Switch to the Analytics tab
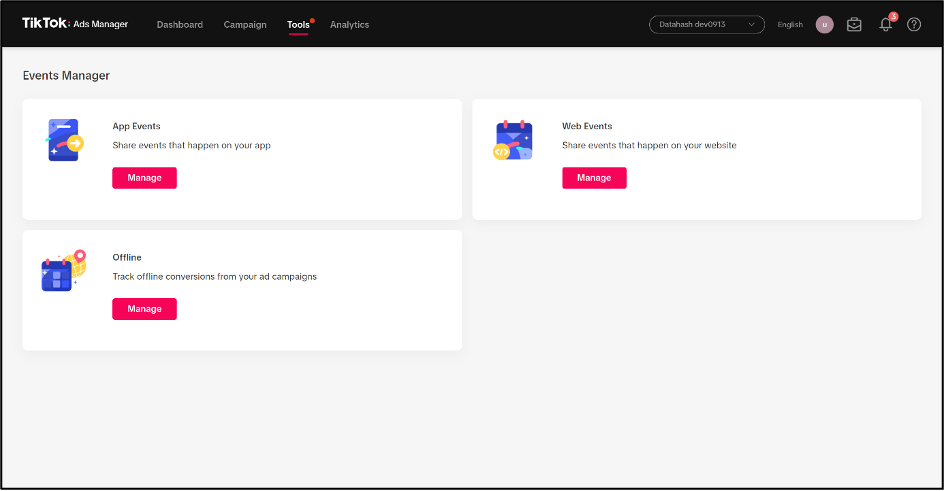 [349, 25]
